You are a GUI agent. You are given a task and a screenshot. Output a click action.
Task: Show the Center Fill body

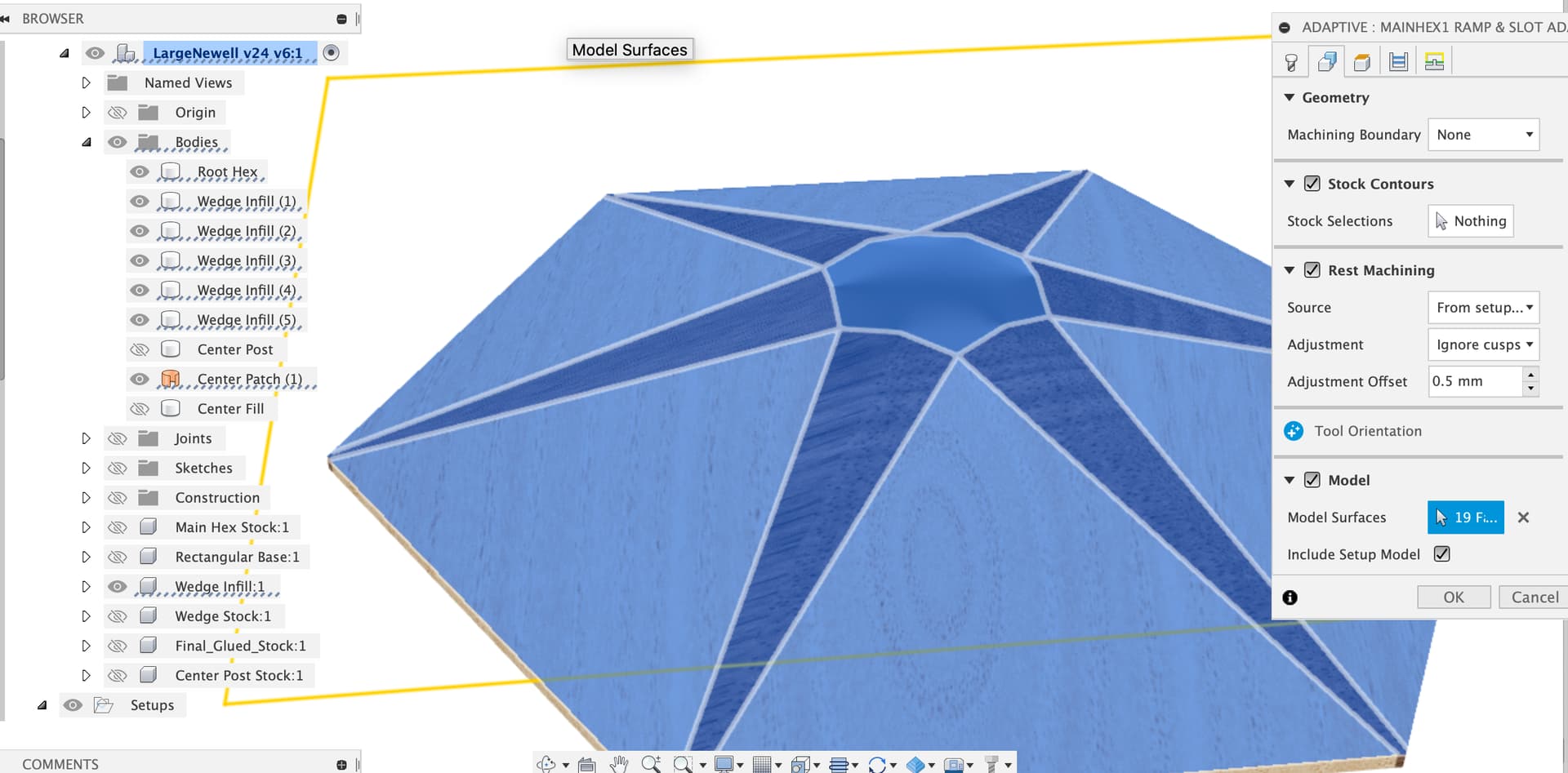pyautogui.click(x=140, y=409)
